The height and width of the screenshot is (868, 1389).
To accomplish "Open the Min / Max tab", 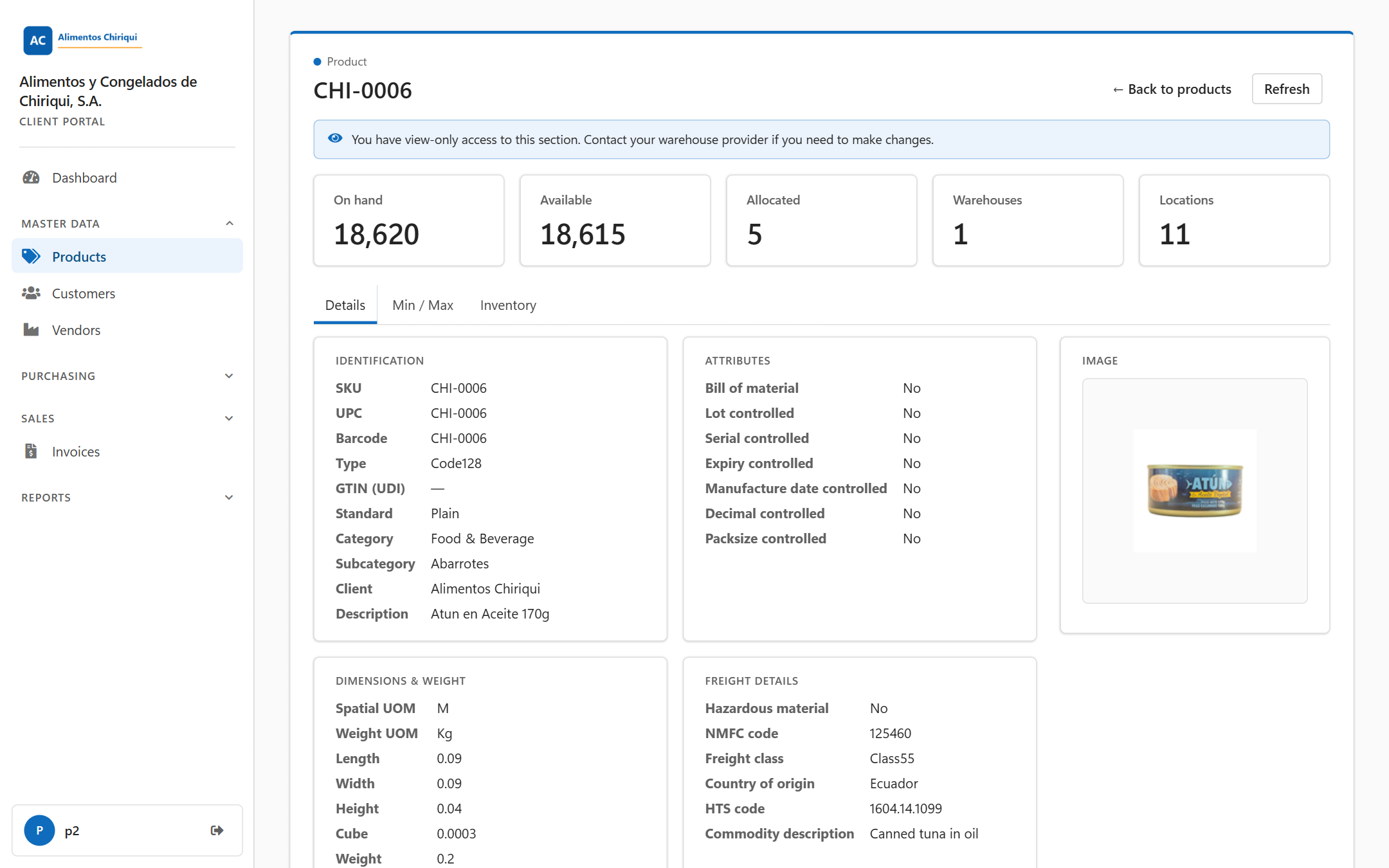I will coord(422,305).
